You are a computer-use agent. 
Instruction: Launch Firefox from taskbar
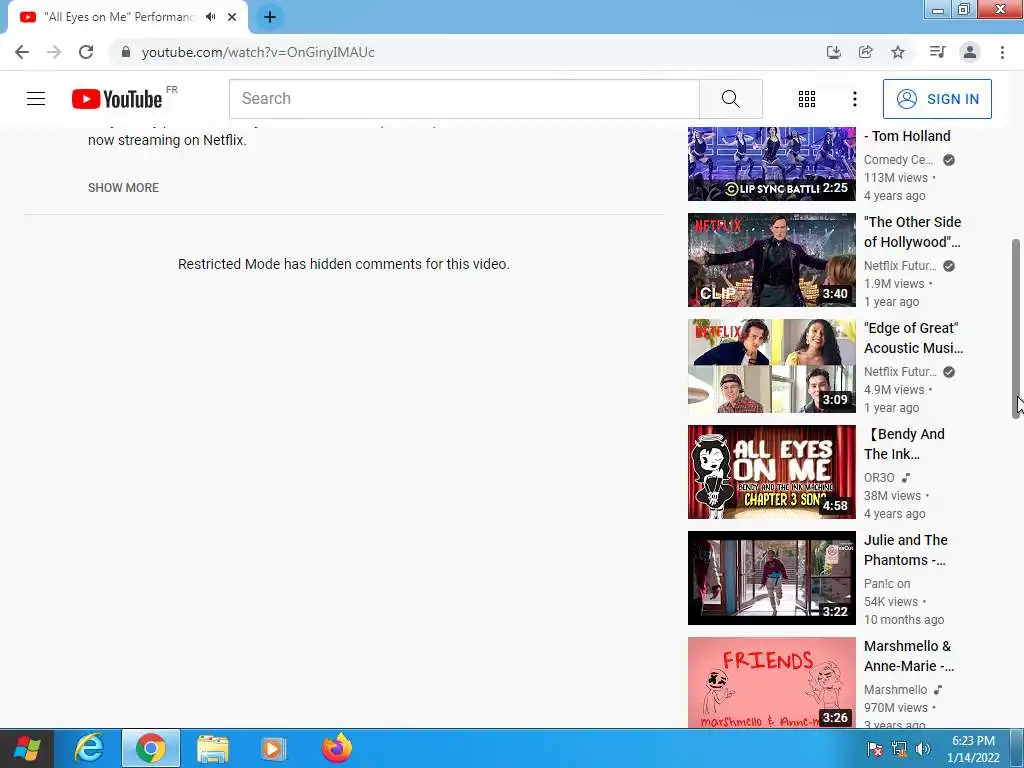tap(337, 748)
